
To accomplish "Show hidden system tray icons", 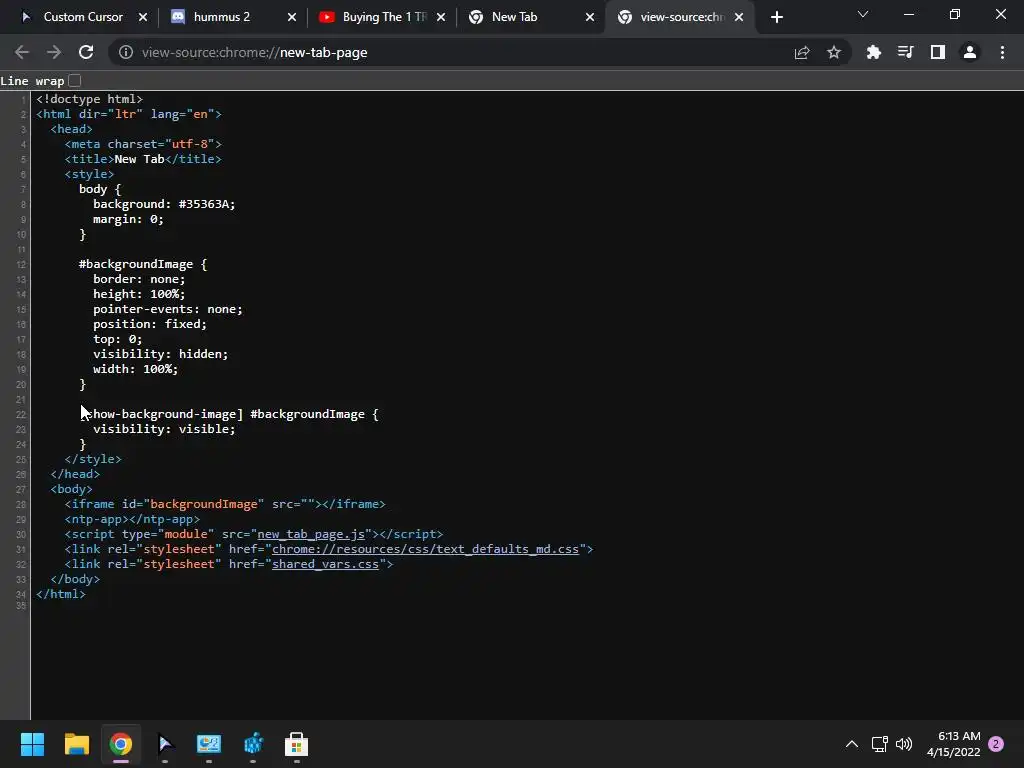I will tap(852, 744).
